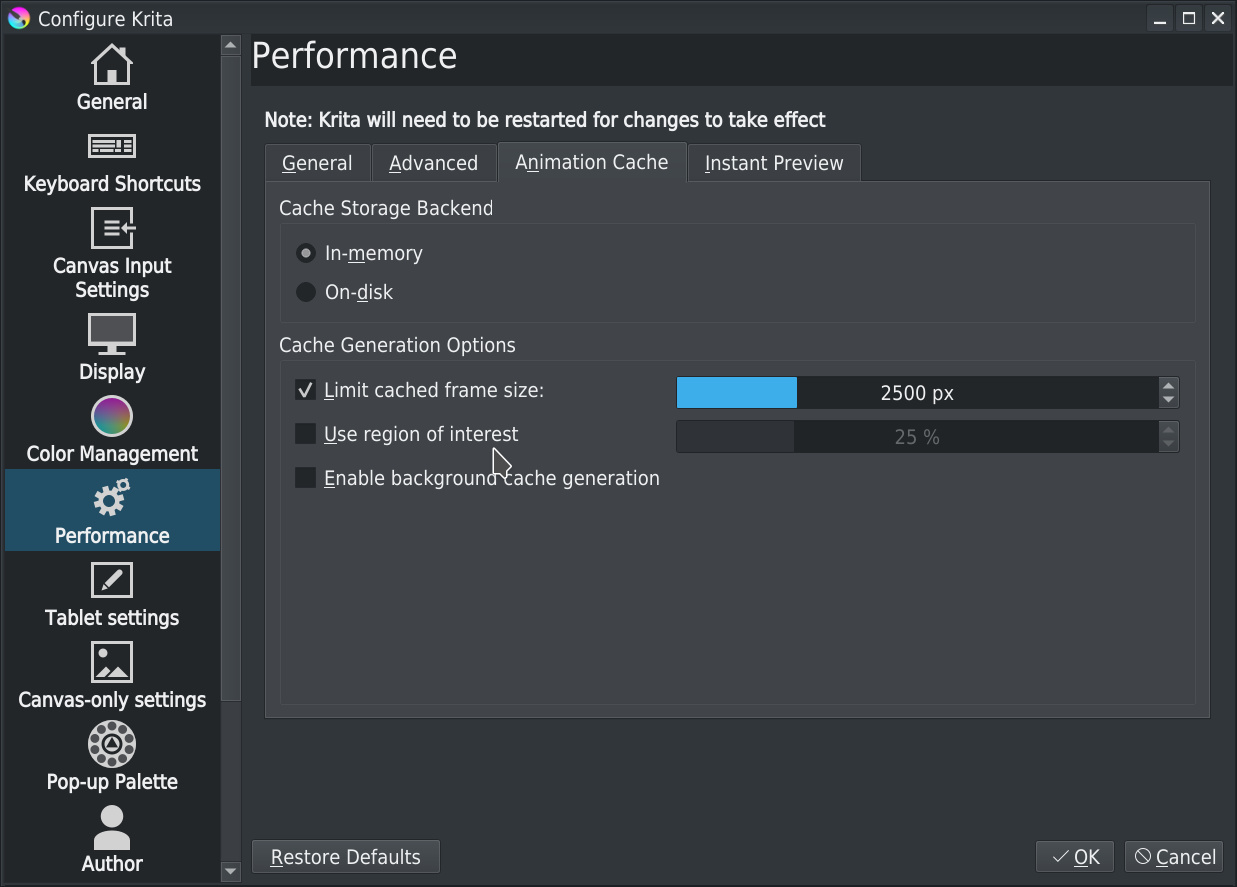Uncheck Limit cached frame size checkbox

pos(306,390)
